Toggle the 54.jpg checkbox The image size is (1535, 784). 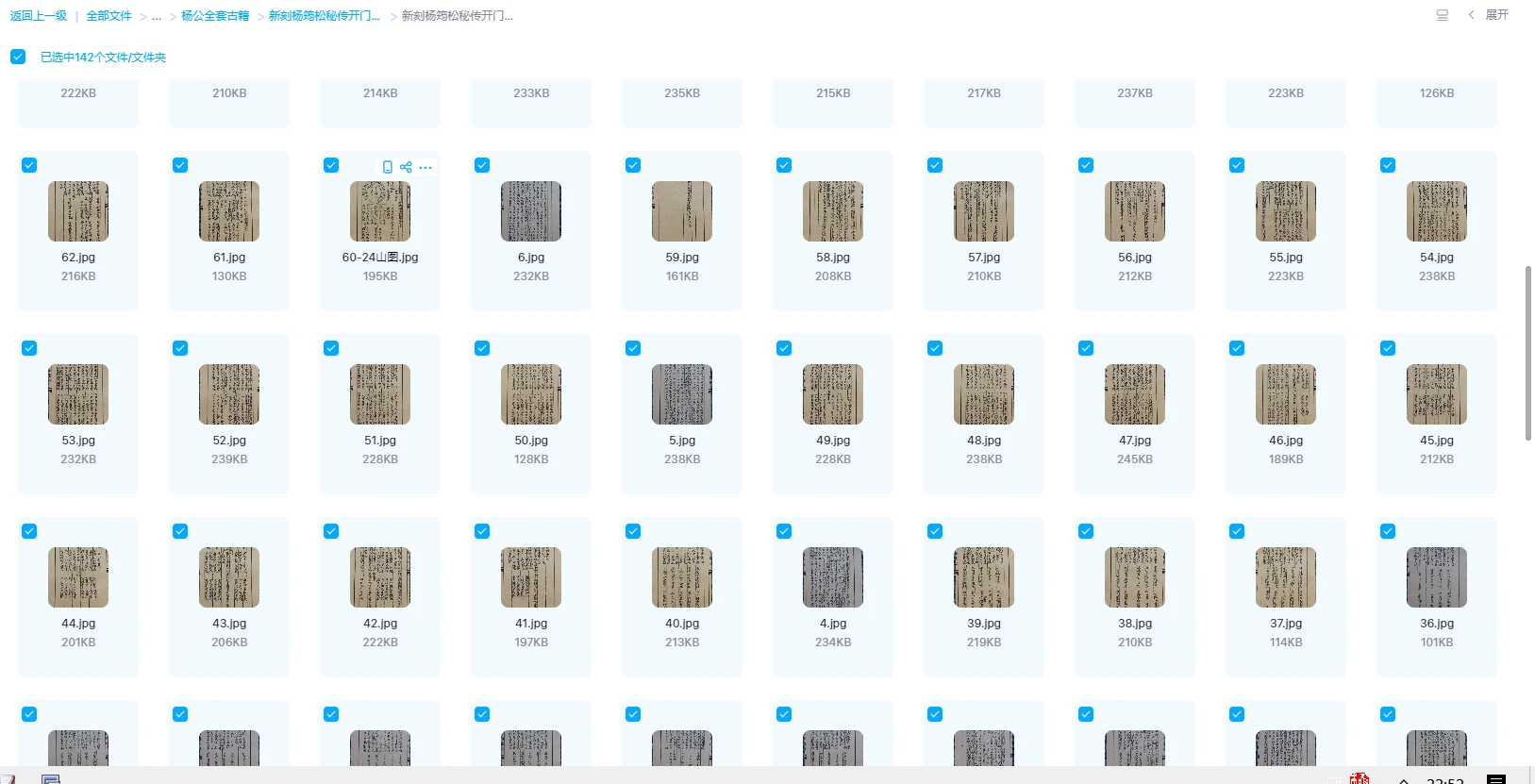(1388, 165)
